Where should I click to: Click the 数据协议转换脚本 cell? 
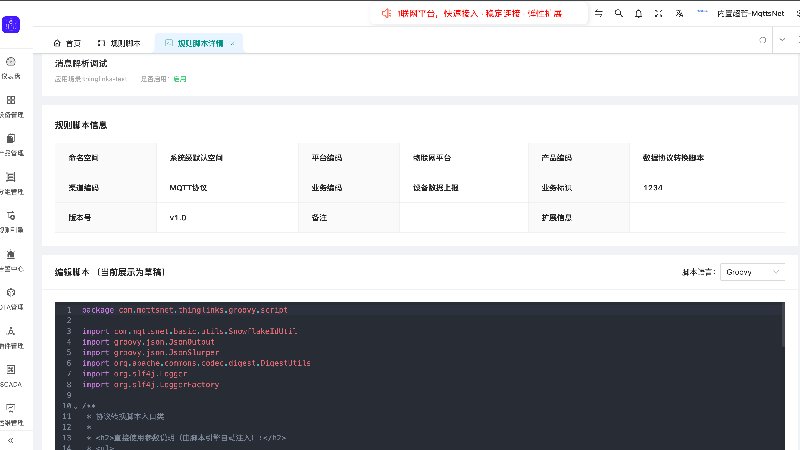[x=673, y=158]
